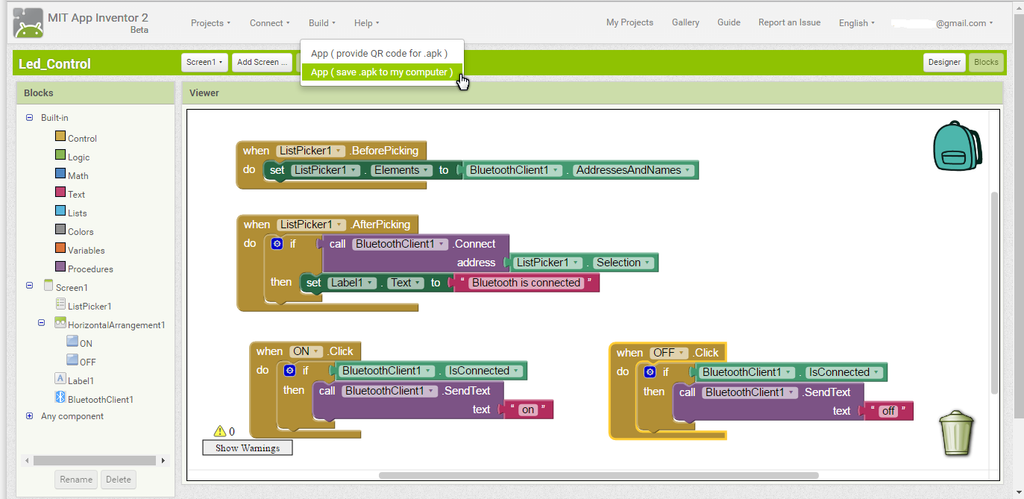Viewport: 1024px width, 499px height.
Task: Select the BluetoothClient1 component icon
Action: pos(61,398)
